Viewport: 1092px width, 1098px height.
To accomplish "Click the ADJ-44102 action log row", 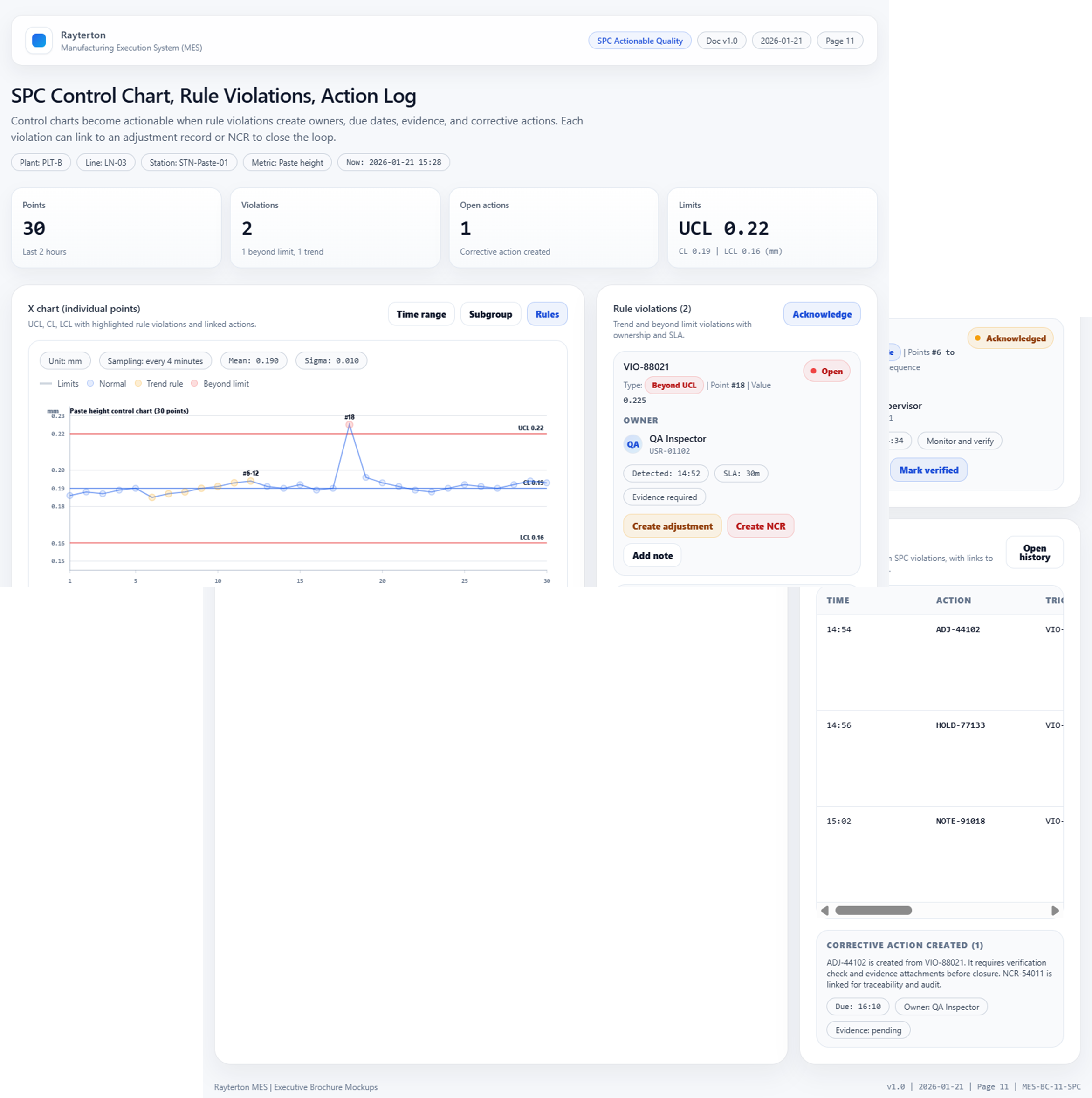I will (957, 629).
